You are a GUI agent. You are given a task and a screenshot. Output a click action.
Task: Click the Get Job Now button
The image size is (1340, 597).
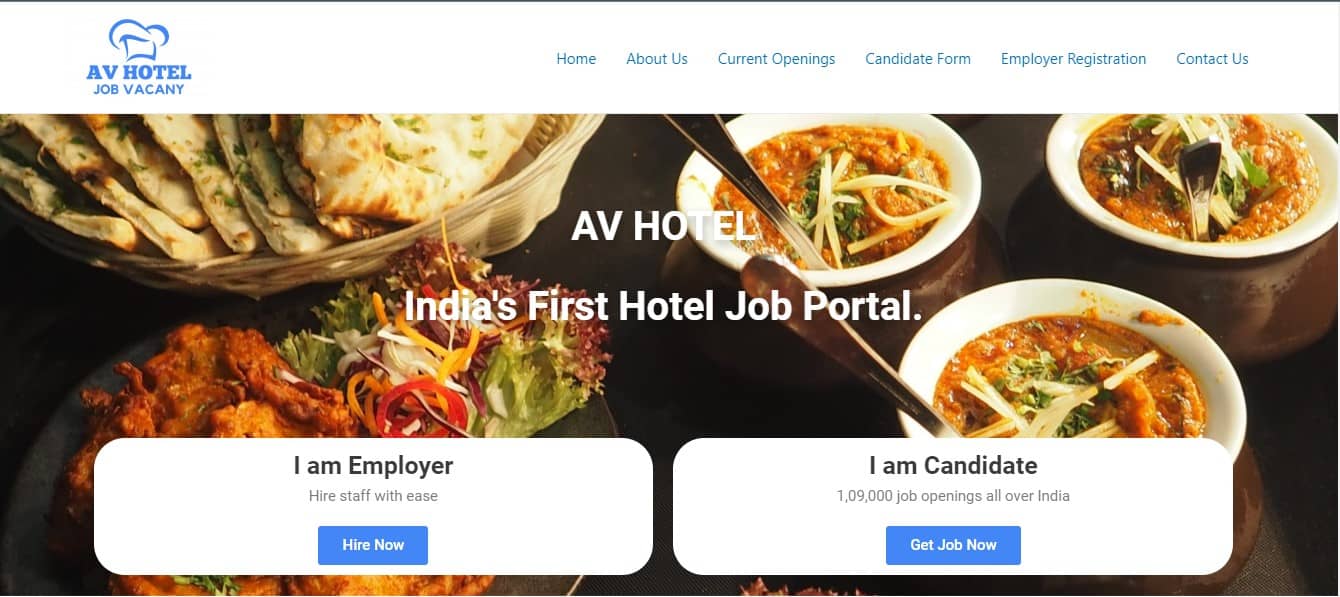953,545
